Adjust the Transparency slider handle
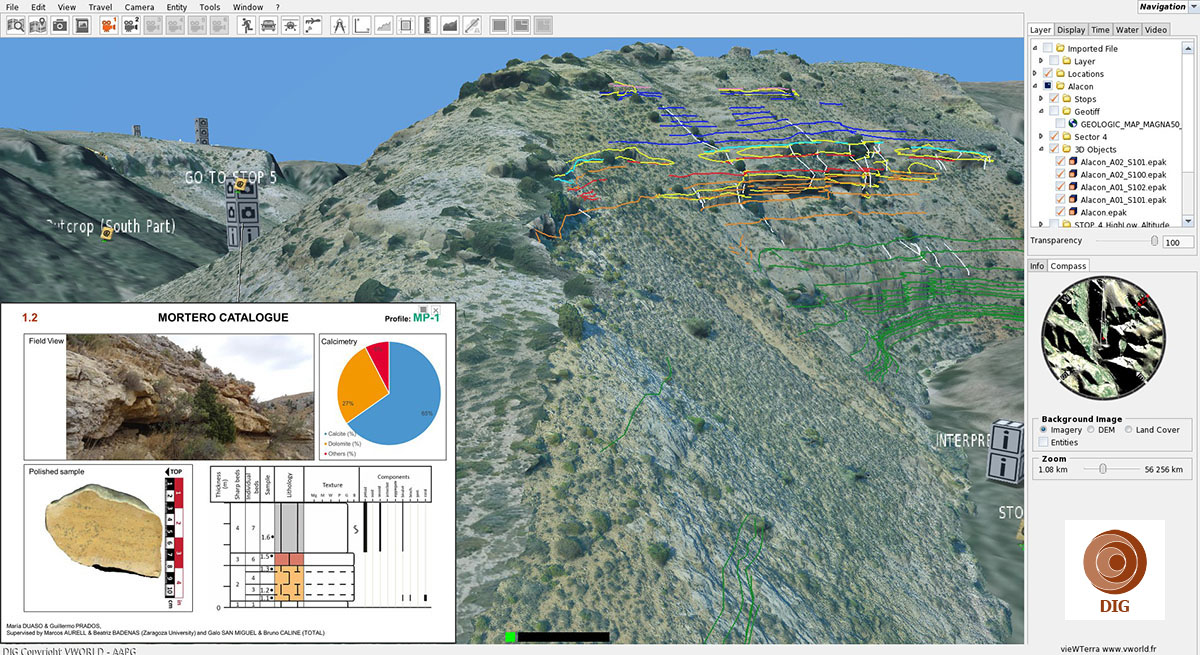 tap(1155, 241)
